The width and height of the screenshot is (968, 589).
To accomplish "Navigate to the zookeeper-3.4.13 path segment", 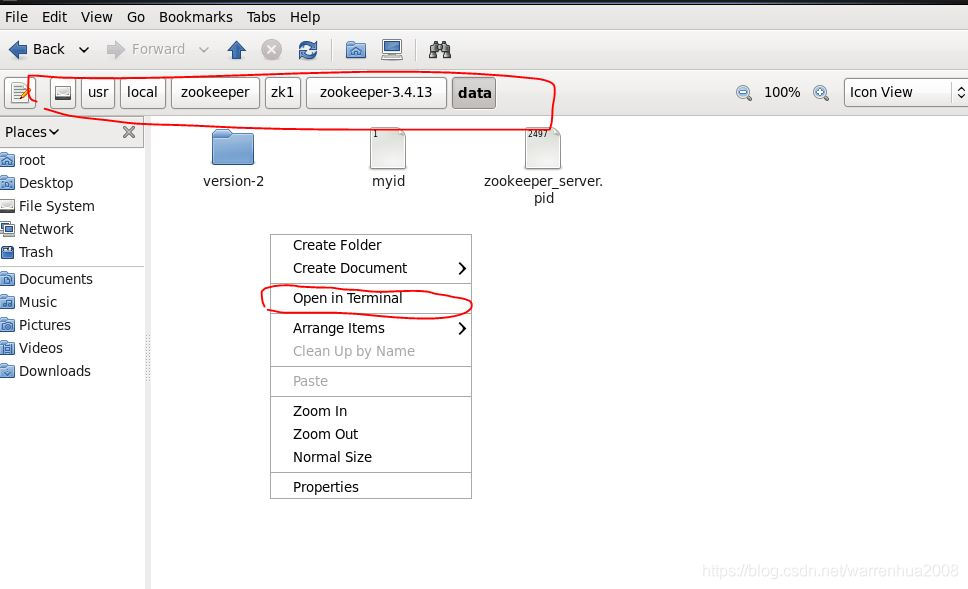I will click(x=376, y=93).
